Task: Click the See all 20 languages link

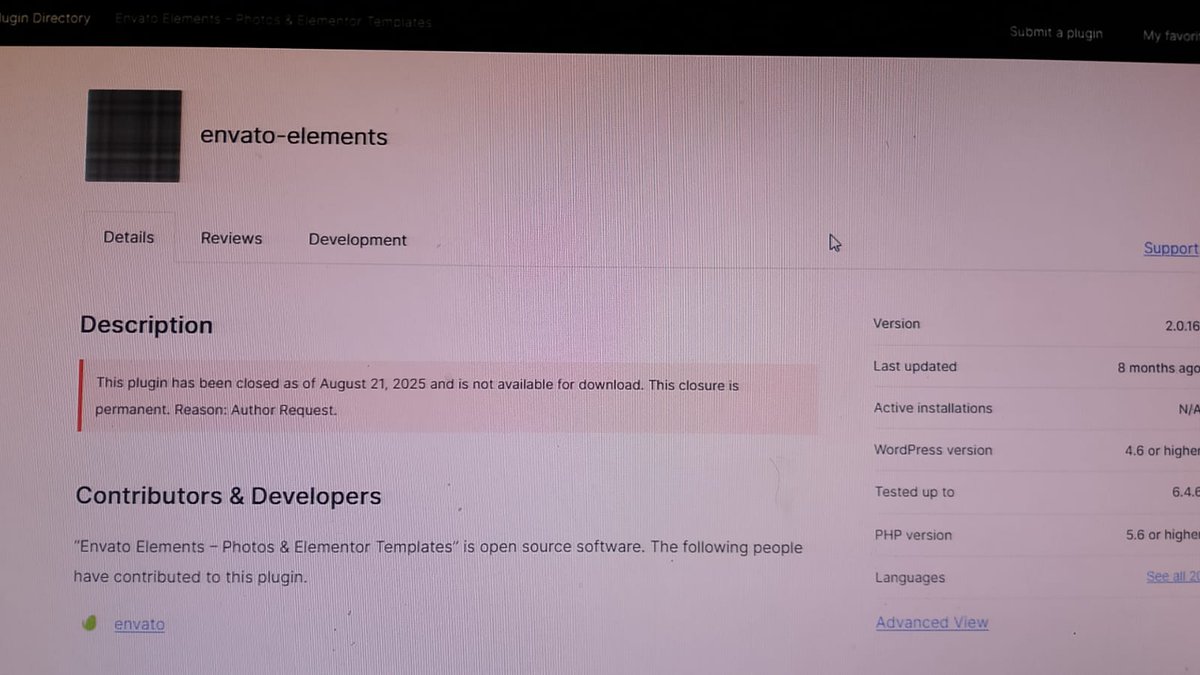Action: [x=1173, y=576]
